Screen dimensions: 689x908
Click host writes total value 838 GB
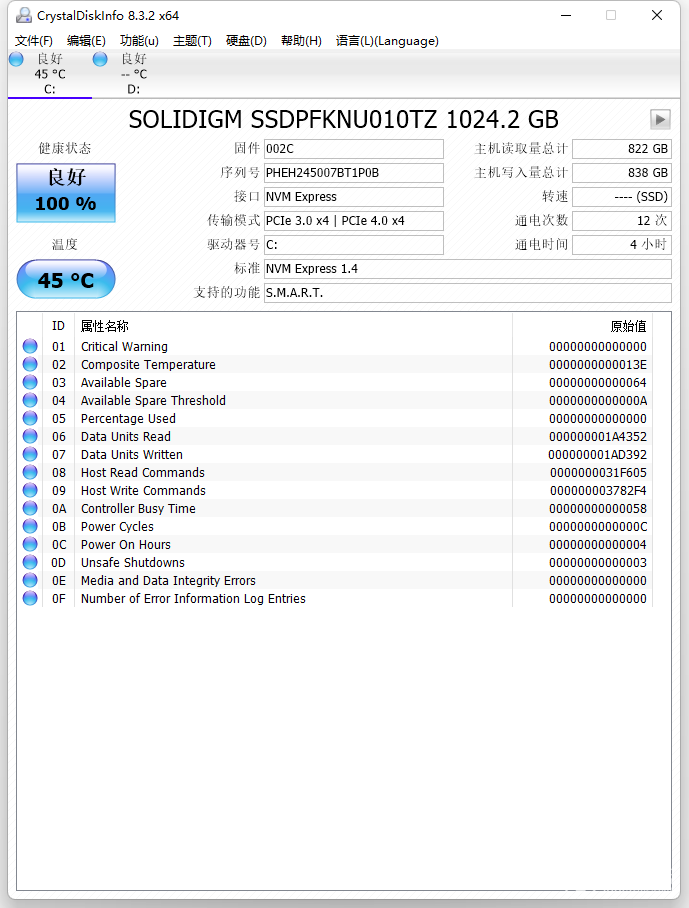[622, 173]
